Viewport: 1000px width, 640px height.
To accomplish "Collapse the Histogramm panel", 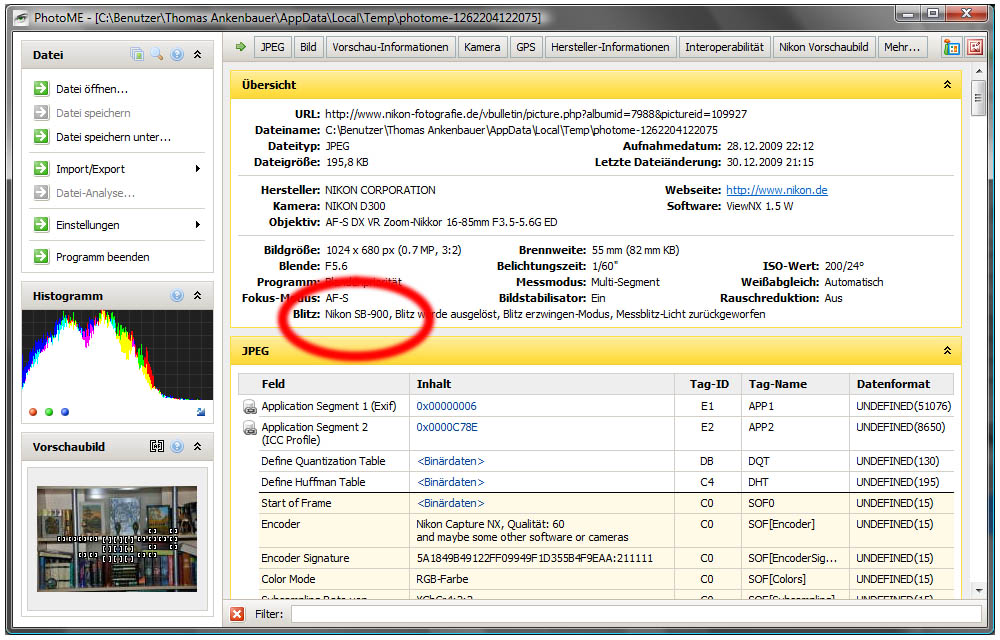I will point(198,295).
